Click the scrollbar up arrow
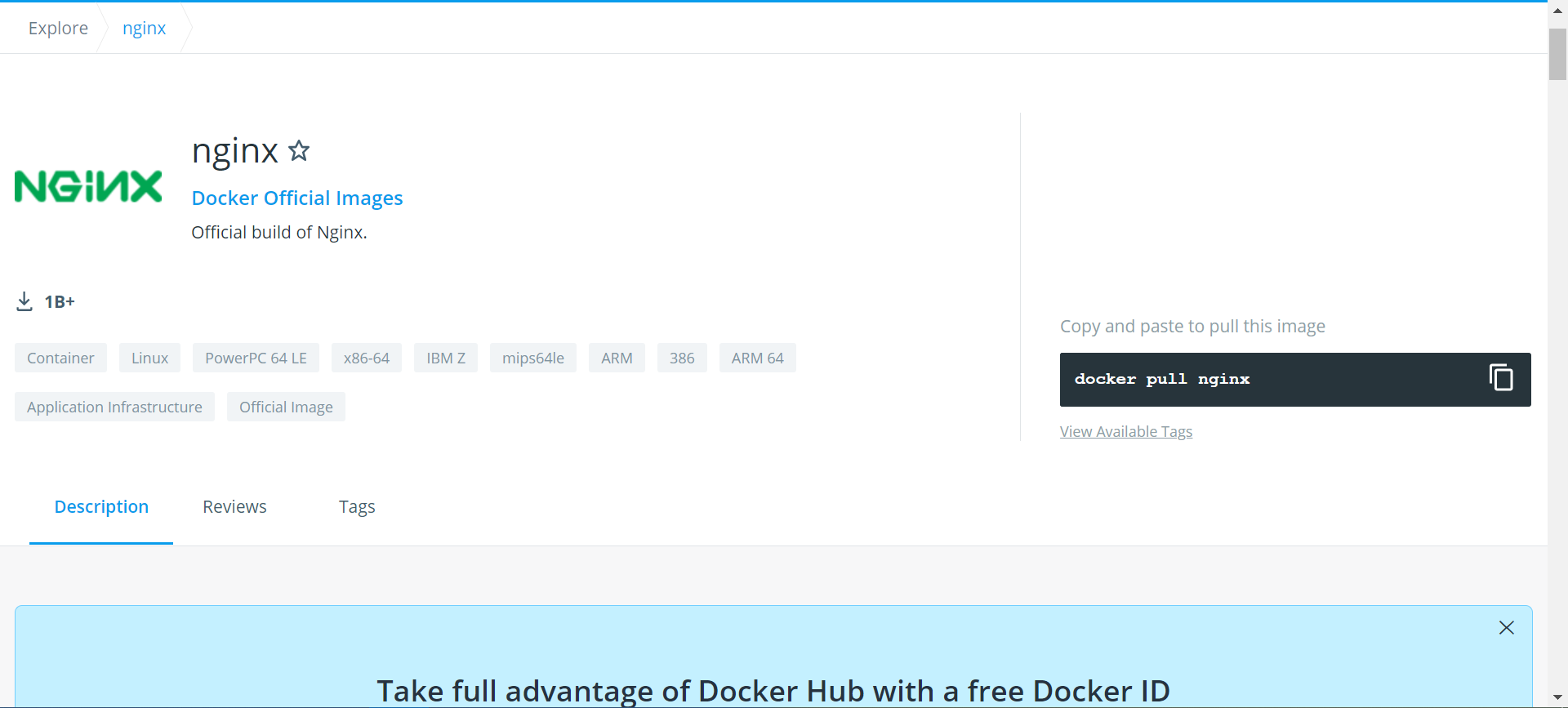Screen dimensions: 1568x708 pyautogui.click(x=1557, y=10)
